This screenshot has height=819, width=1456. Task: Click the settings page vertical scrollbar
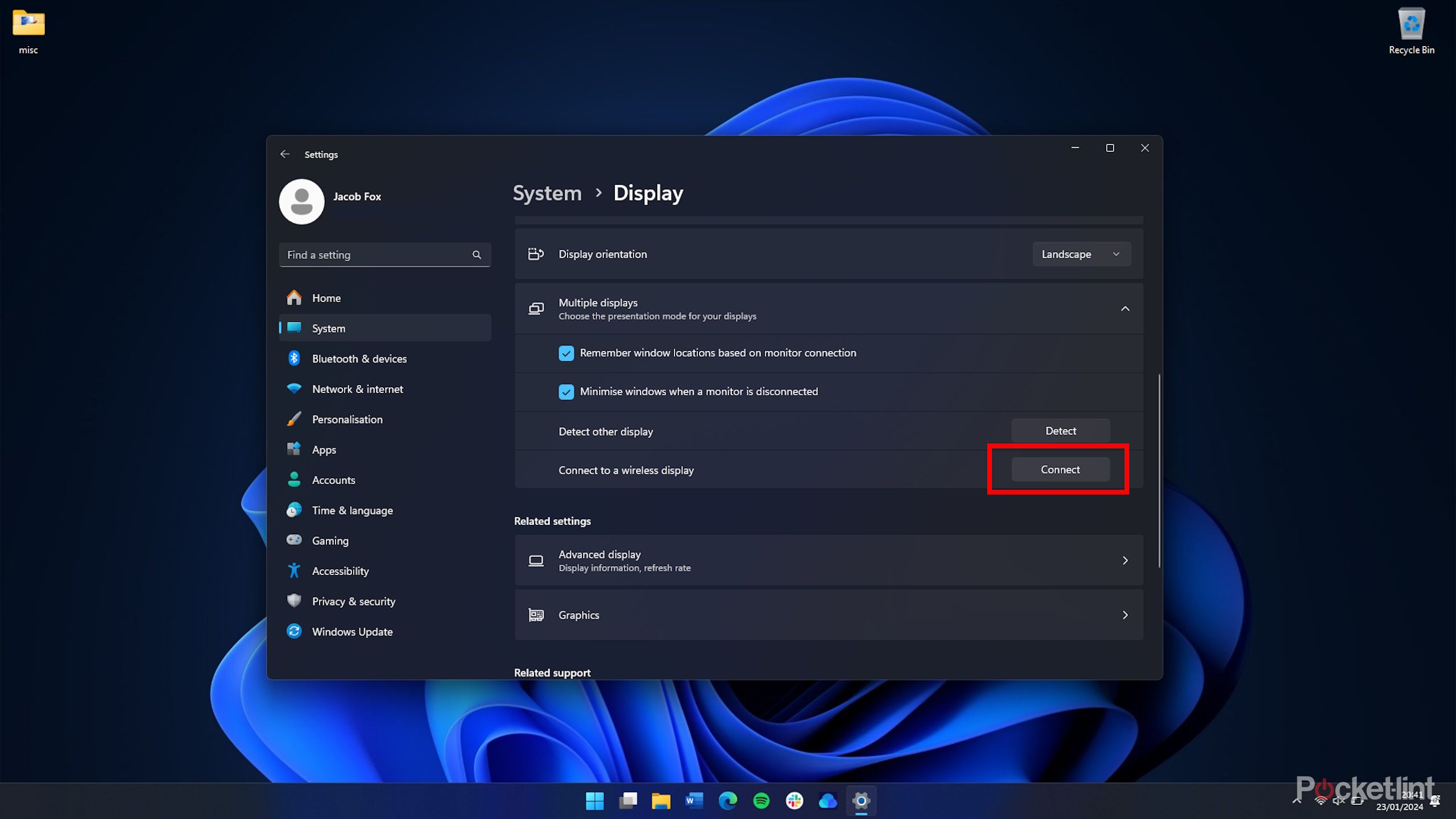pos(1159,470)
